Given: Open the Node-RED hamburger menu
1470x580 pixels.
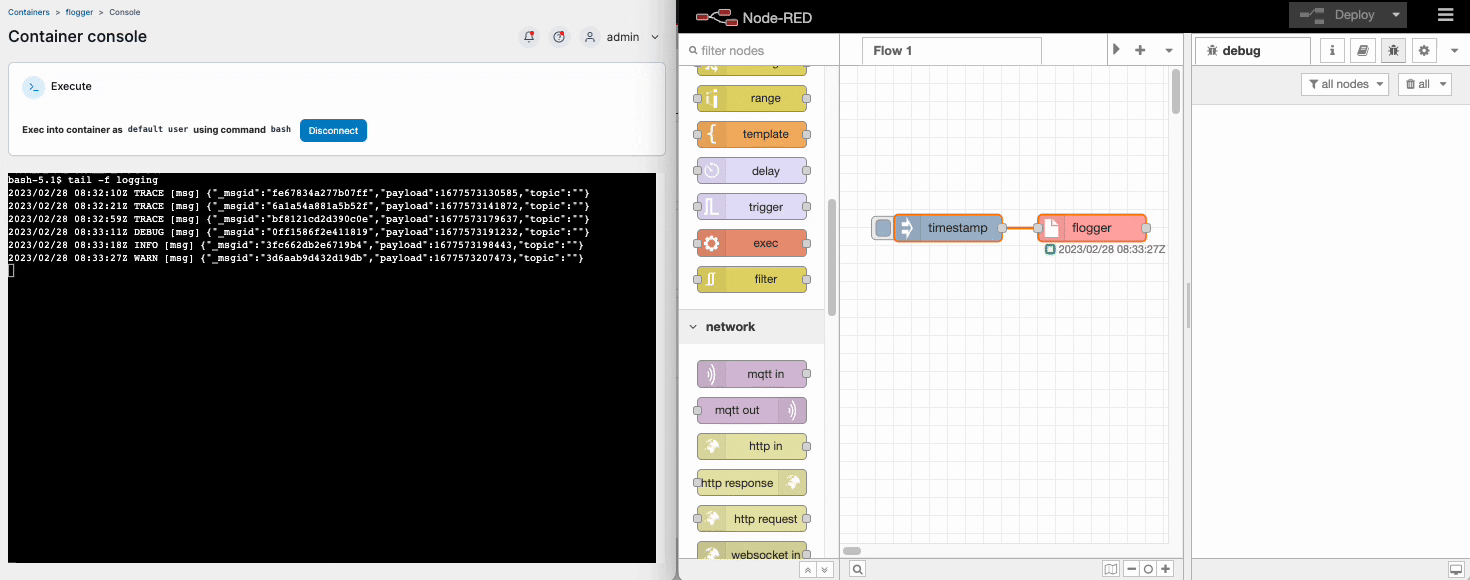Looking at the screenshot, I should click(1447, 15).
